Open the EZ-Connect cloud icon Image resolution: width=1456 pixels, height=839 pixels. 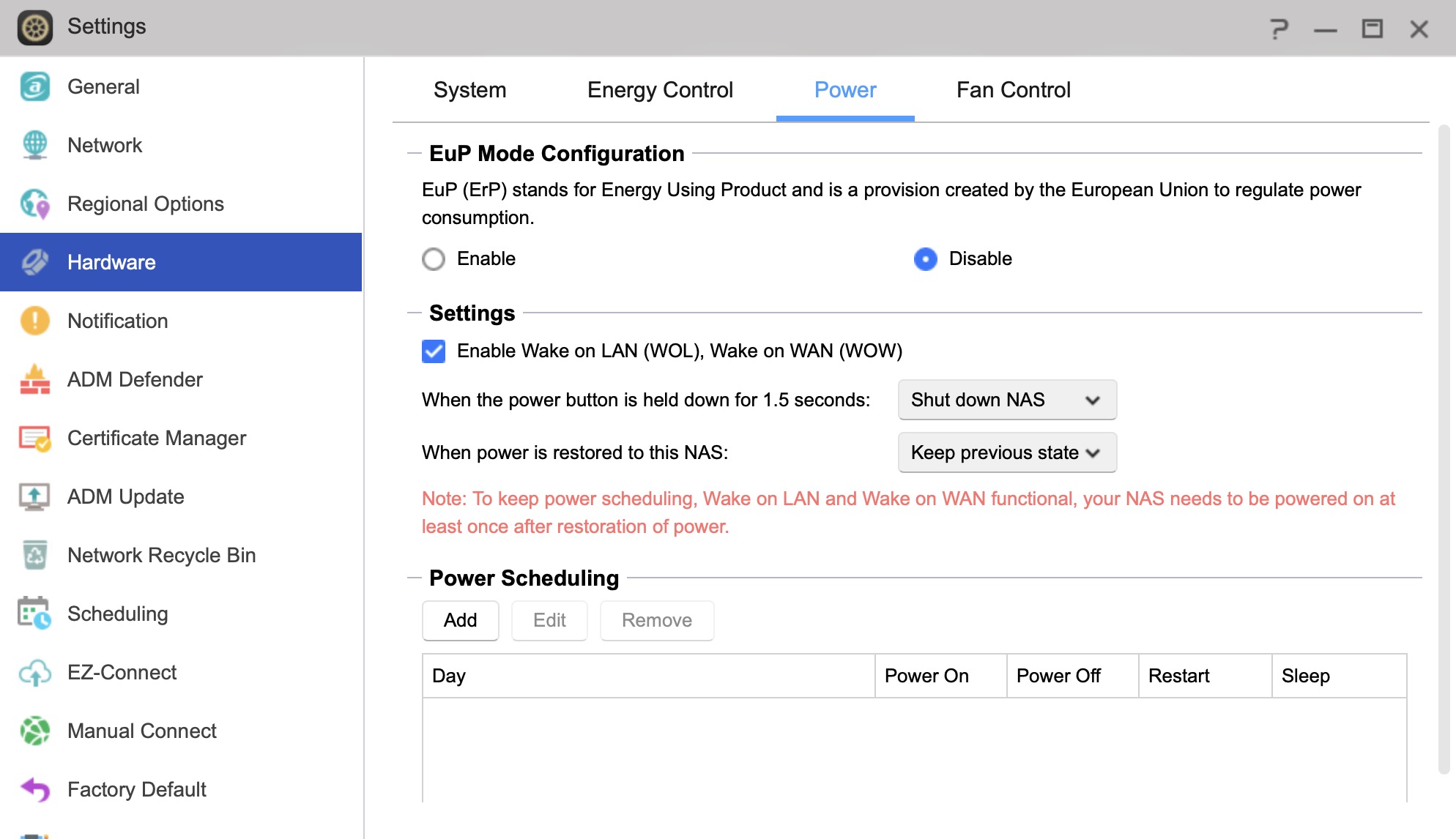pyautogui.click(x=35, y=672)
